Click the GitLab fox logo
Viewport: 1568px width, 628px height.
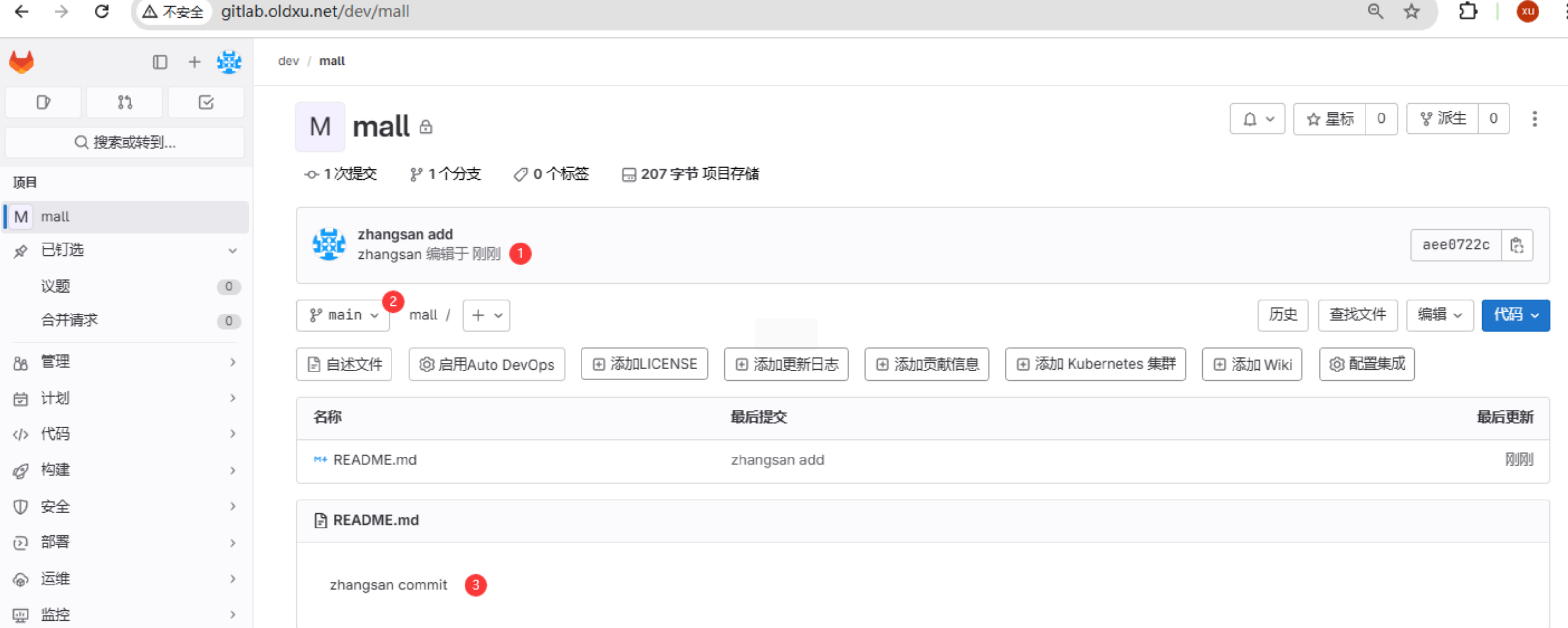(21, 61)
